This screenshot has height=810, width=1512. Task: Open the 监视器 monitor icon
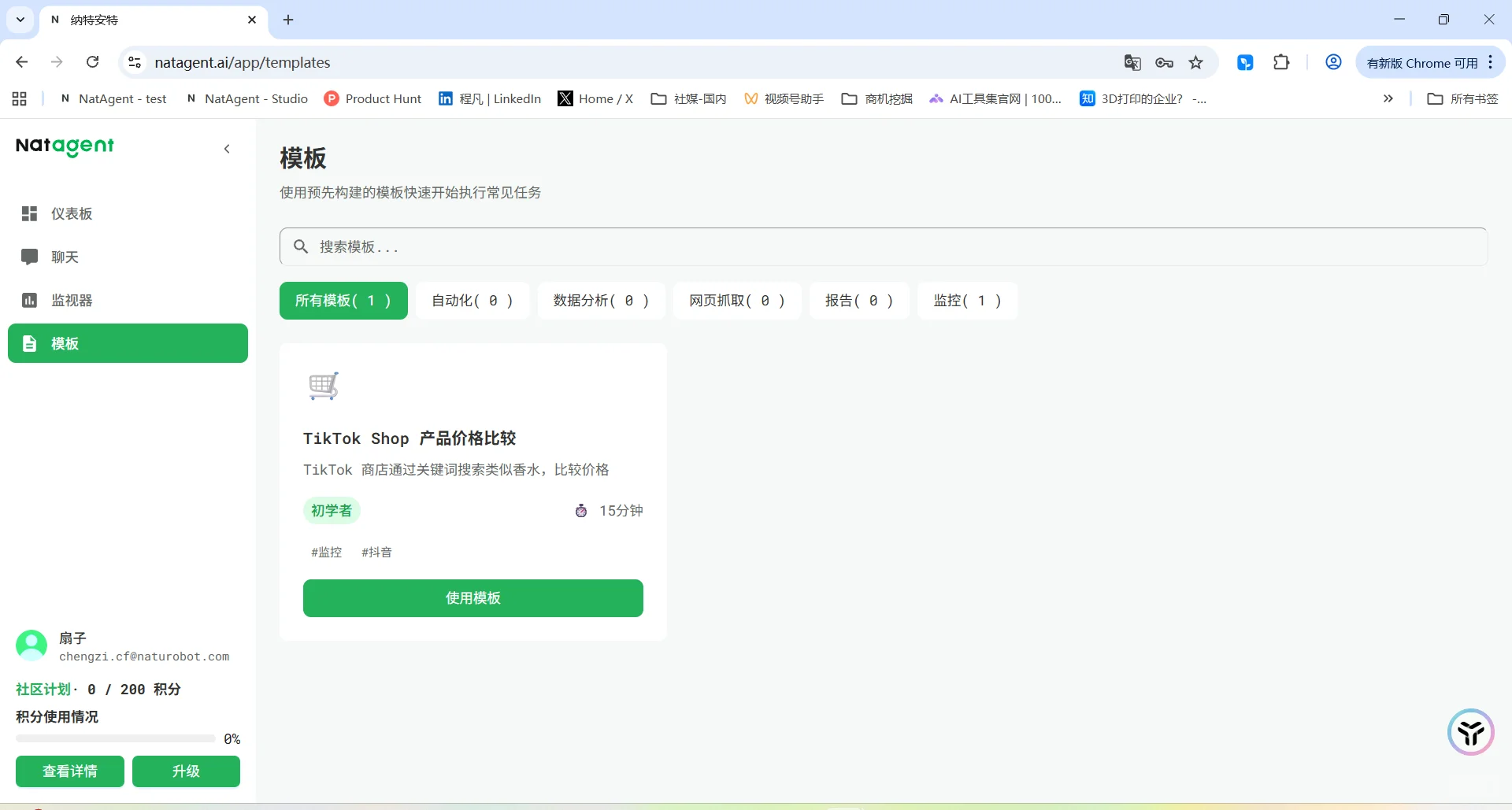30,300
